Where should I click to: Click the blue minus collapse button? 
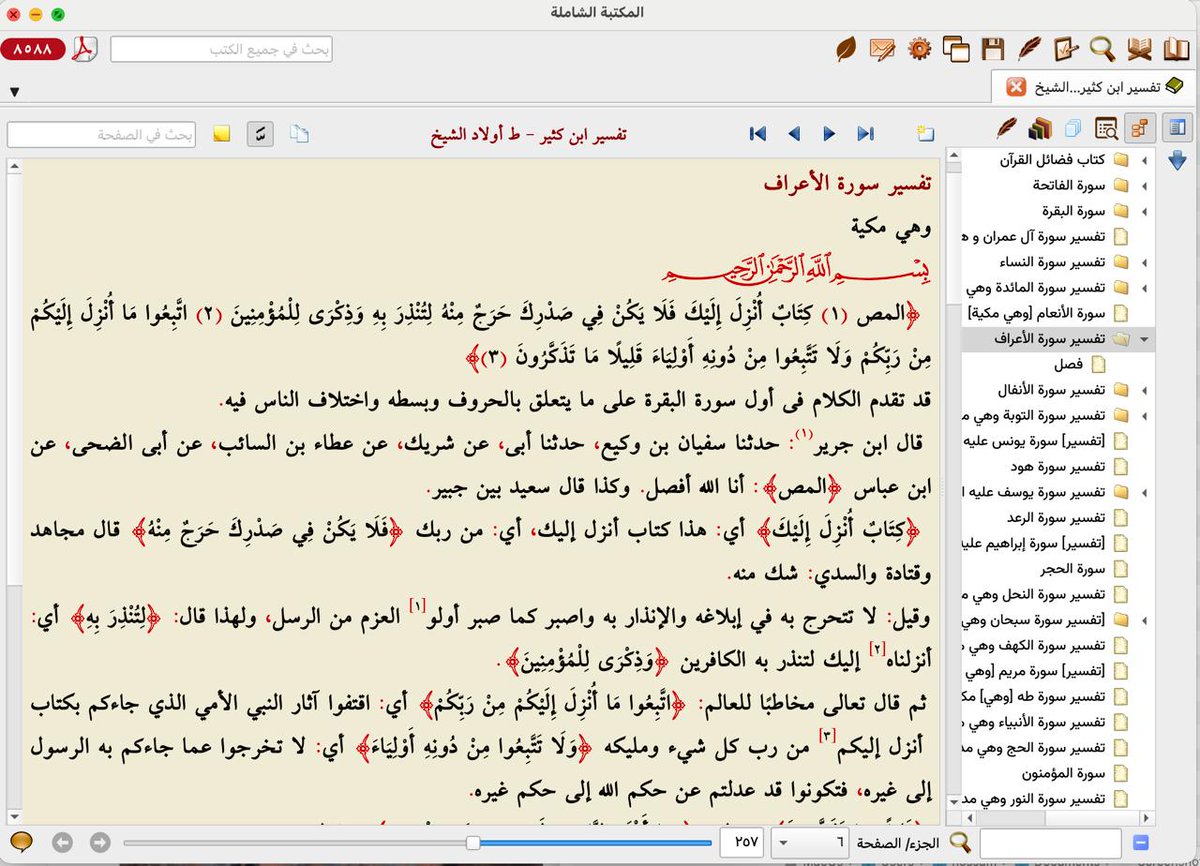click(1141, 843)
